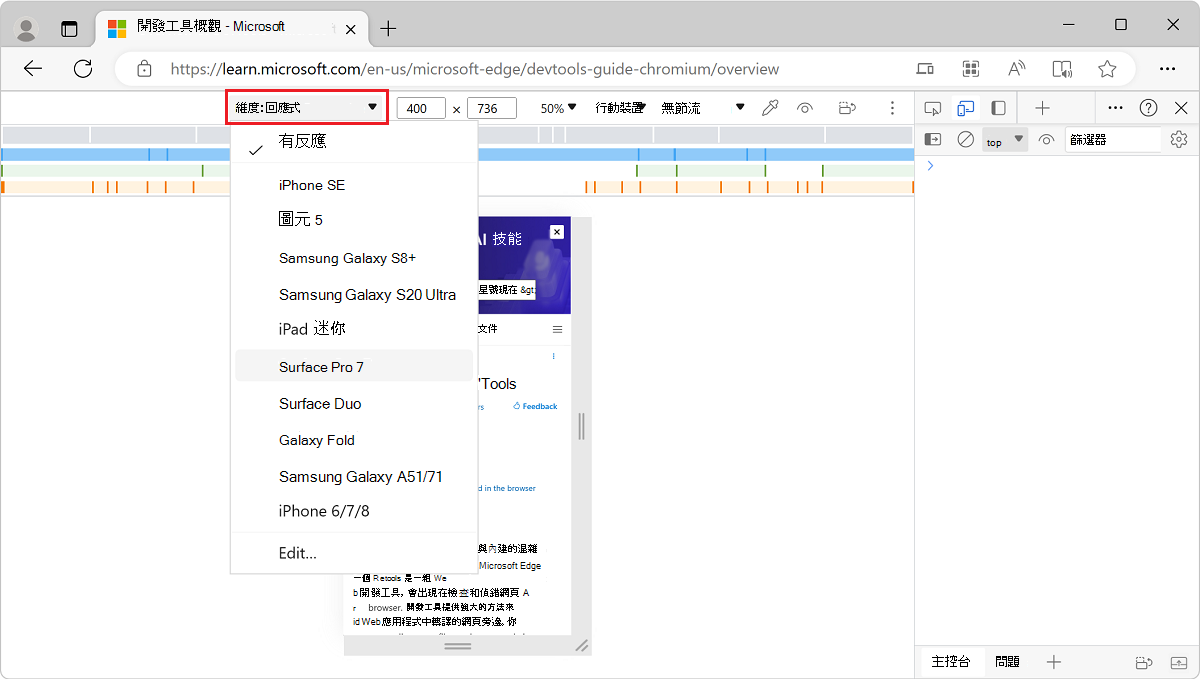Select the Inspect element tool icon

pos(933,107)
